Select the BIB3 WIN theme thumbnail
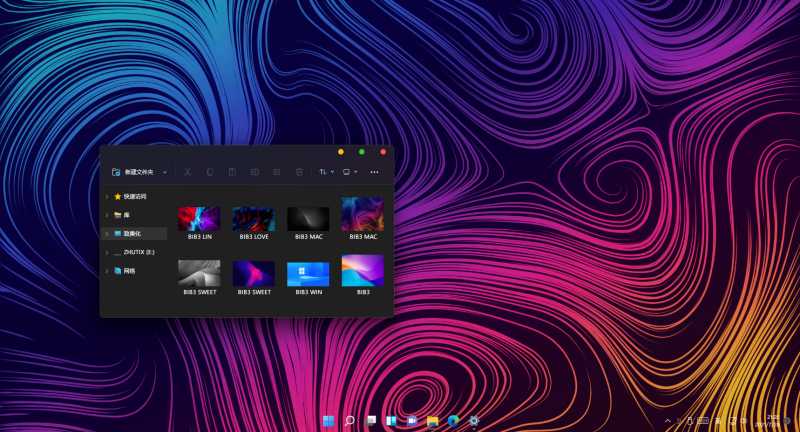Image resolution: width=800 pixels, height=432 pixels. 308,274
